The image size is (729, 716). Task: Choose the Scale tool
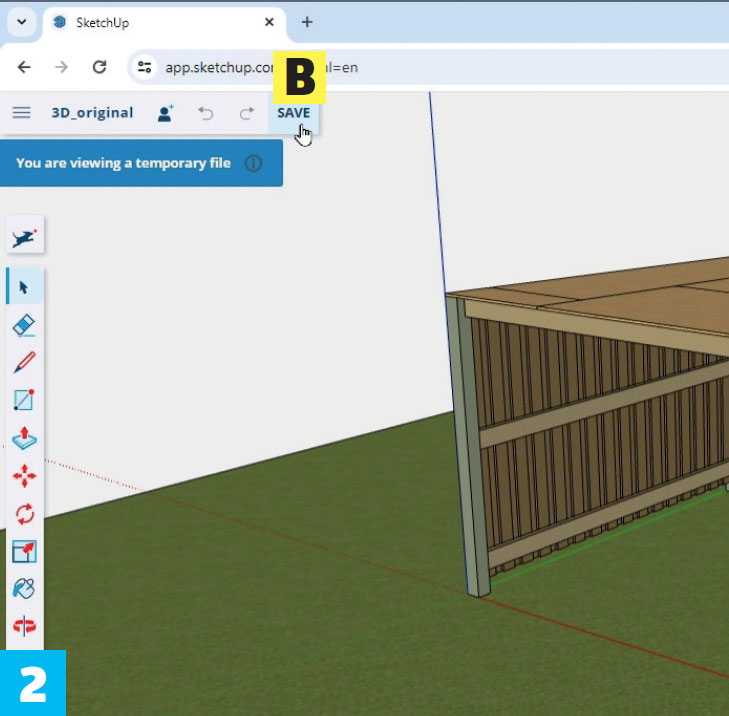[x=24, y=551]
